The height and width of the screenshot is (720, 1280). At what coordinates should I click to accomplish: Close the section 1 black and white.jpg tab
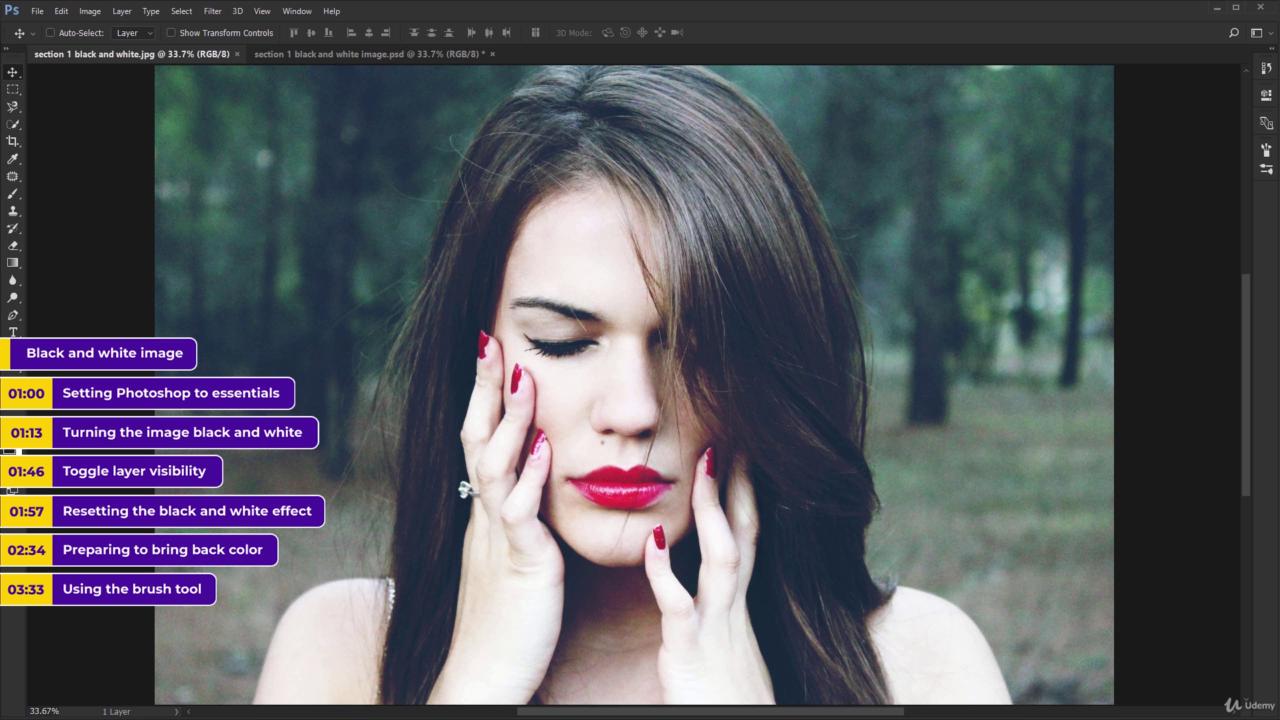tap(237, 54)
